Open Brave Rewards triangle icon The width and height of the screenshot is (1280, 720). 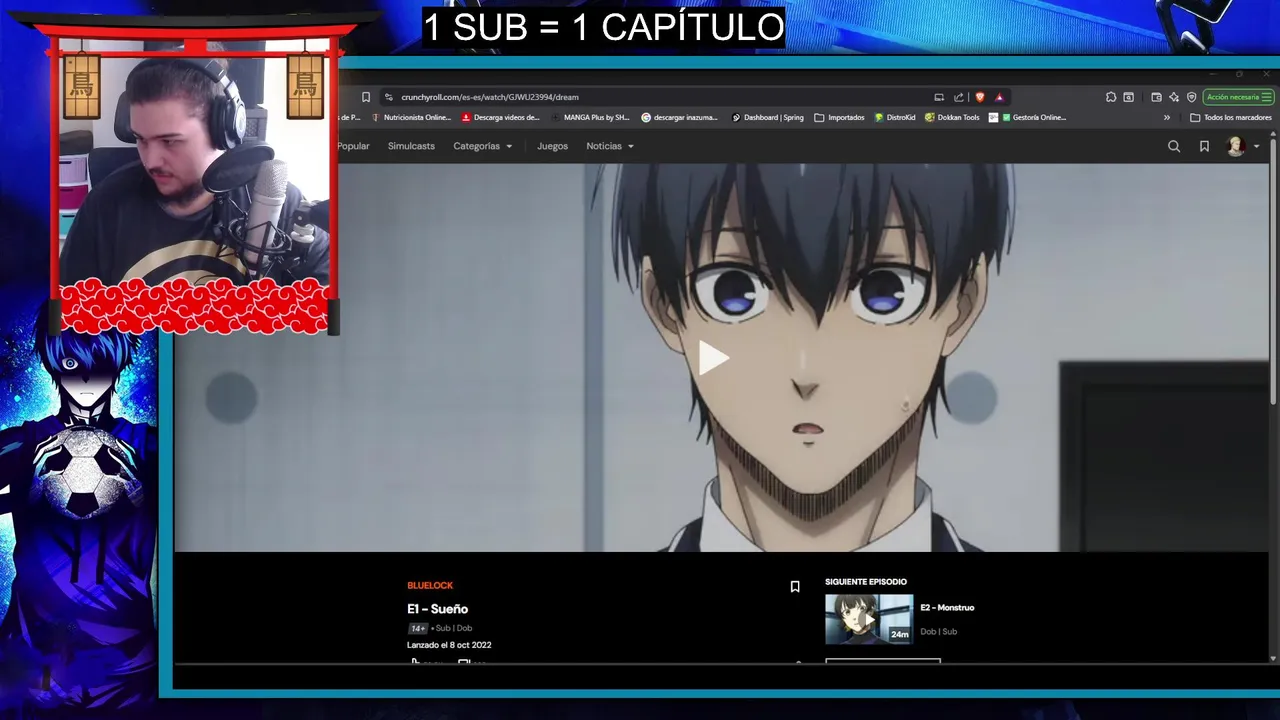(x=999, y=97)
